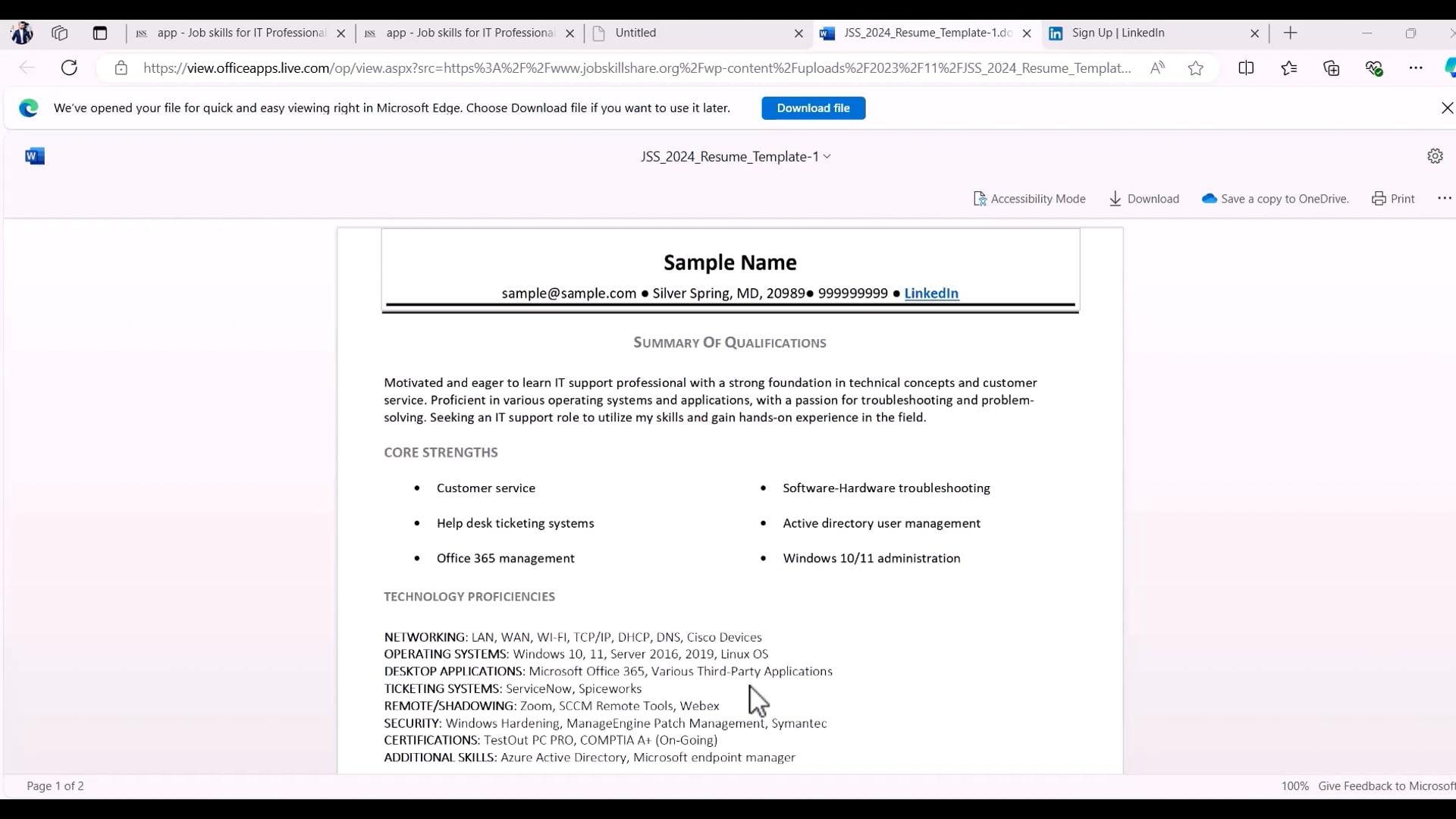Click the TICKETING SYSTEMS line
The image size is (1456, 819).
pos(513,689)
